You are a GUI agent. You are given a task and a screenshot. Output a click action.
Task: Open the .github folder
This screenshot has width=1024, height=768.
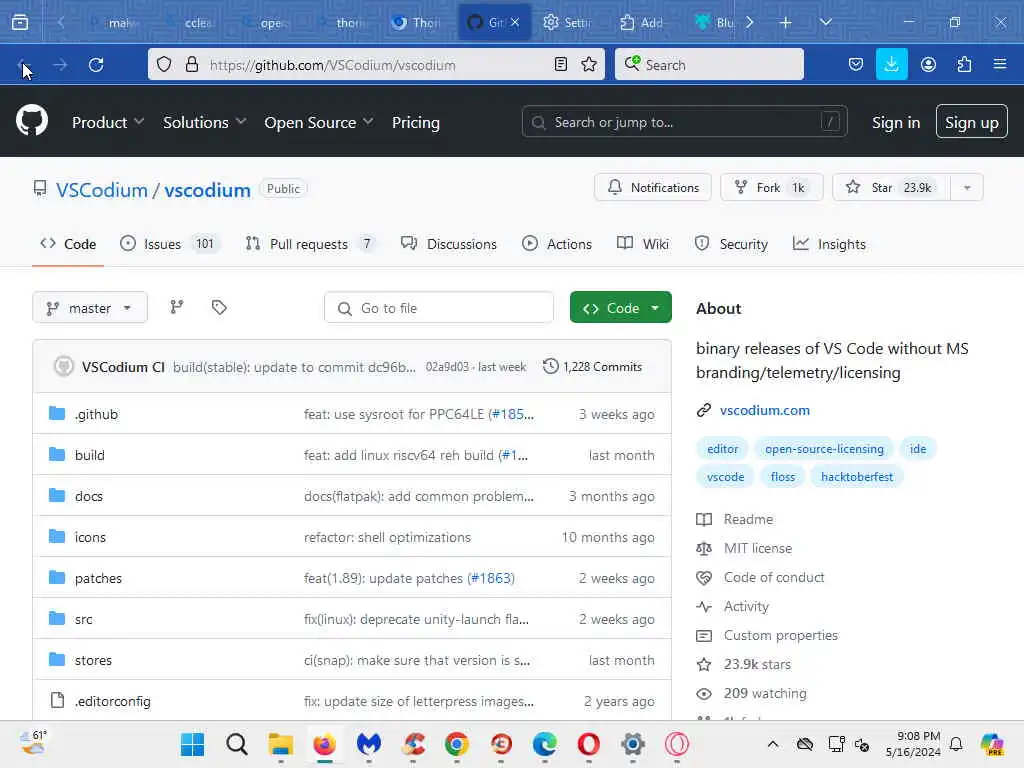(x=96, y=414)
